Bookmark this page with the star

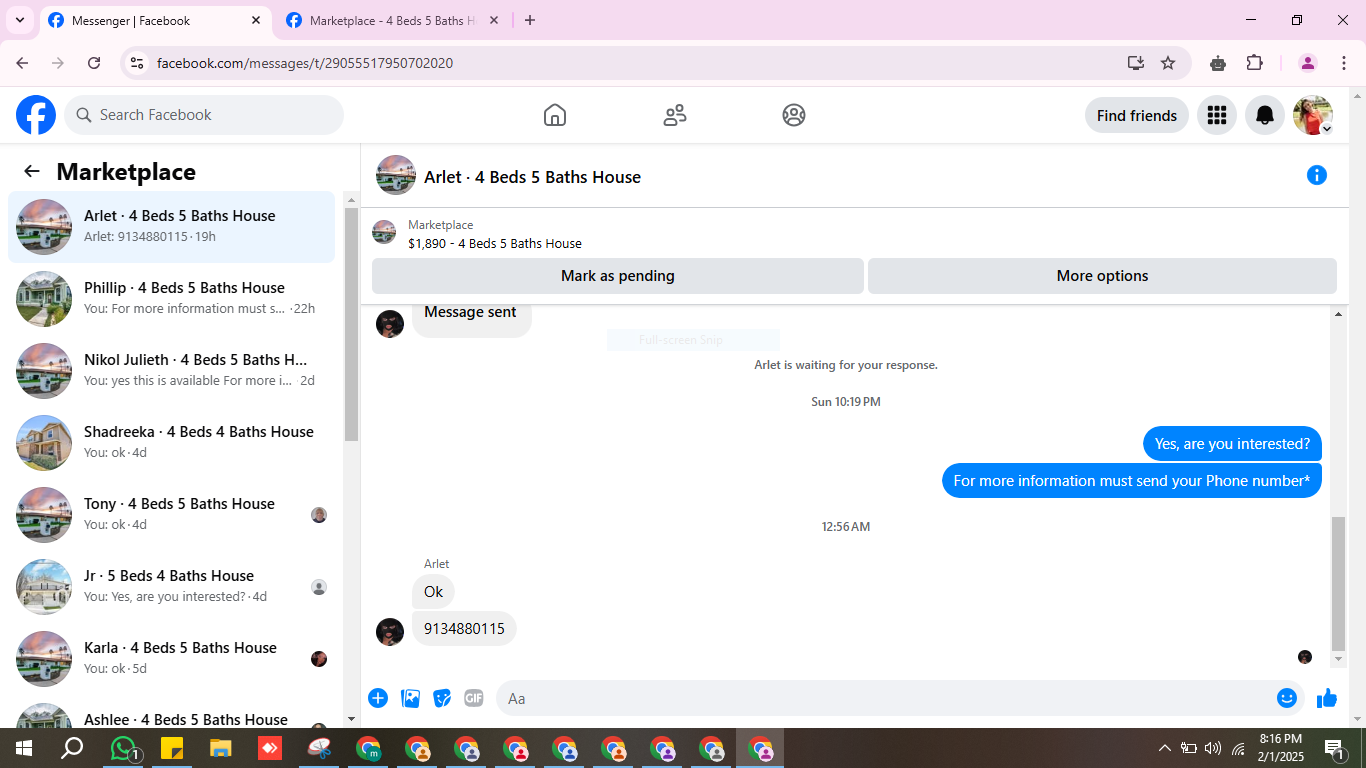[x=1168, y=63]
